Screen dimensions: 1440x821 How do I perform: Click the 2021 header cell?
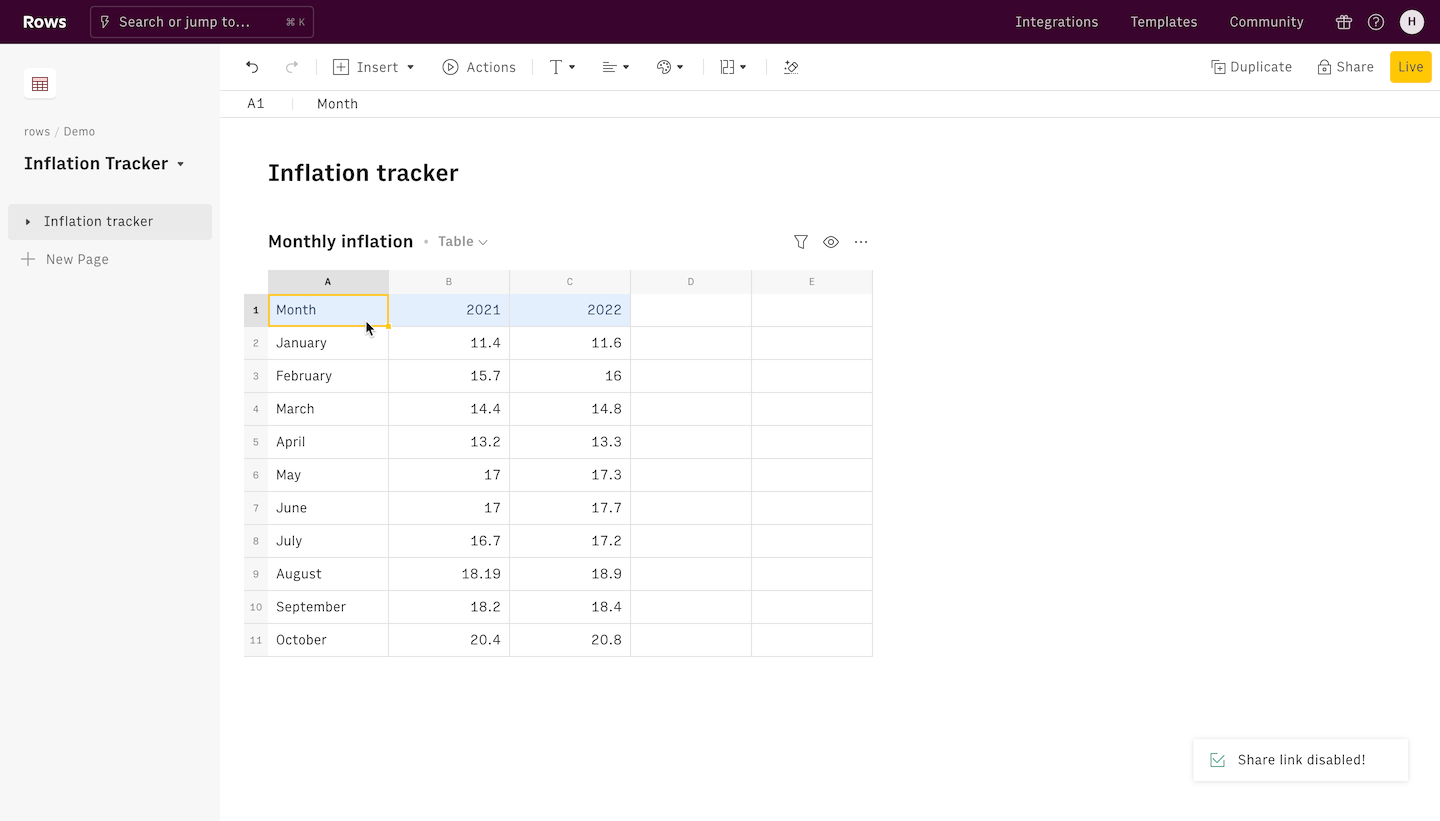[449, 310]
